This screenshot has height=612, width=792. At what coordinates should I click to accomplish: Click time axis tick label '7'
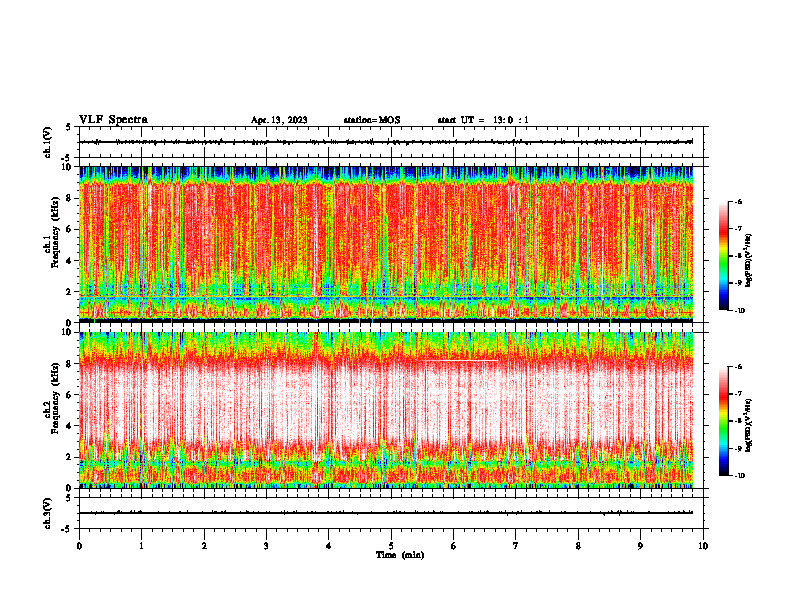tap(516, 546)
